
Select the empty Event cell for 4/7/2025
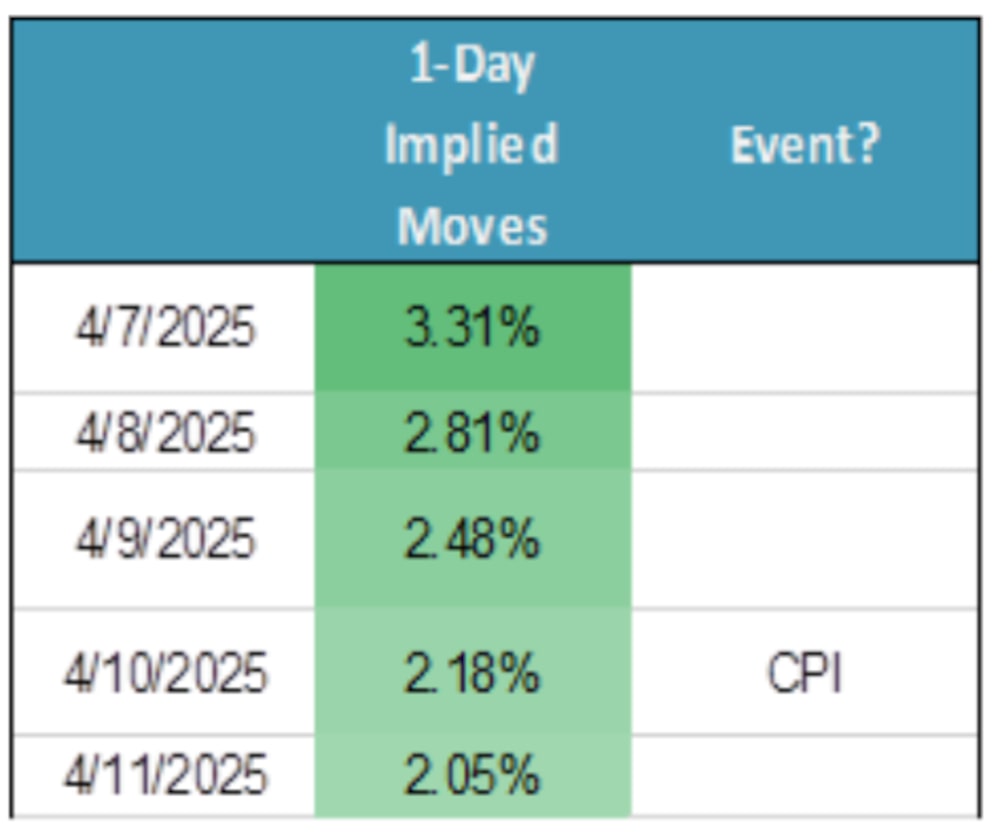805,328
